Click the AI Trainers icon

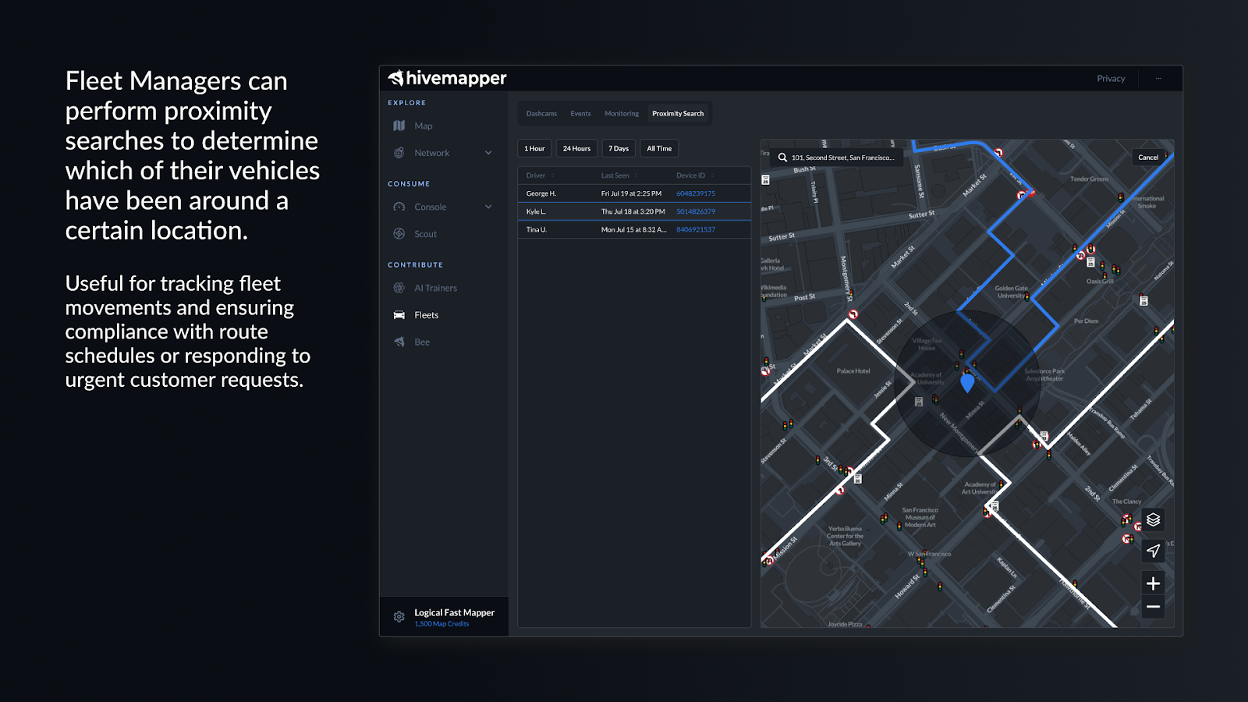pyautogui.click(x=399, y=288)
